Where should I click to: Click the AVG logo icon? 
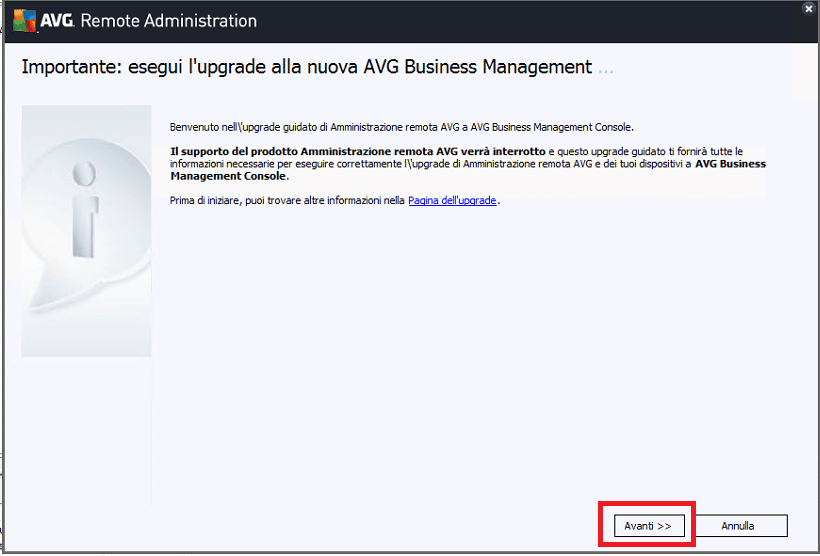pos(25,21)
